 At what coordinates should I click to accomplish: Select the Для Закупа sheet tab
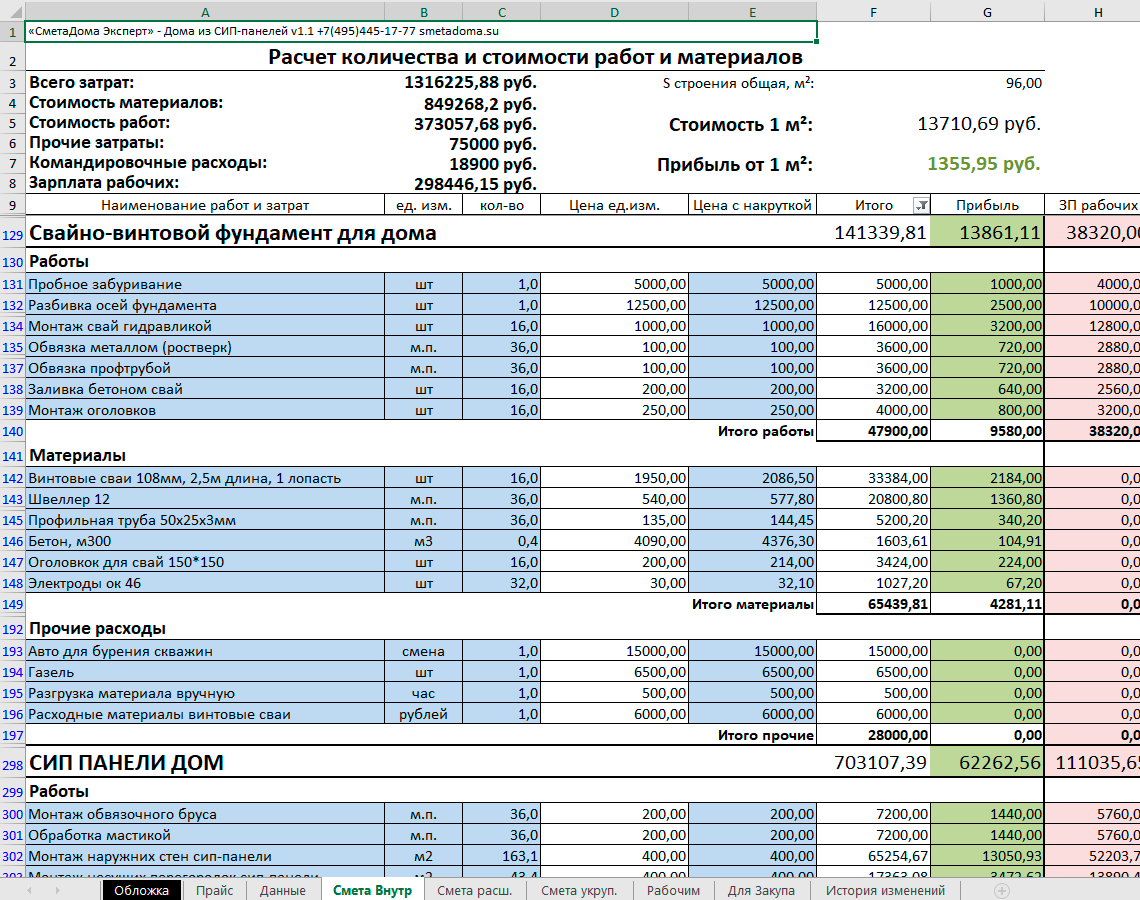[x=761, y=891]
